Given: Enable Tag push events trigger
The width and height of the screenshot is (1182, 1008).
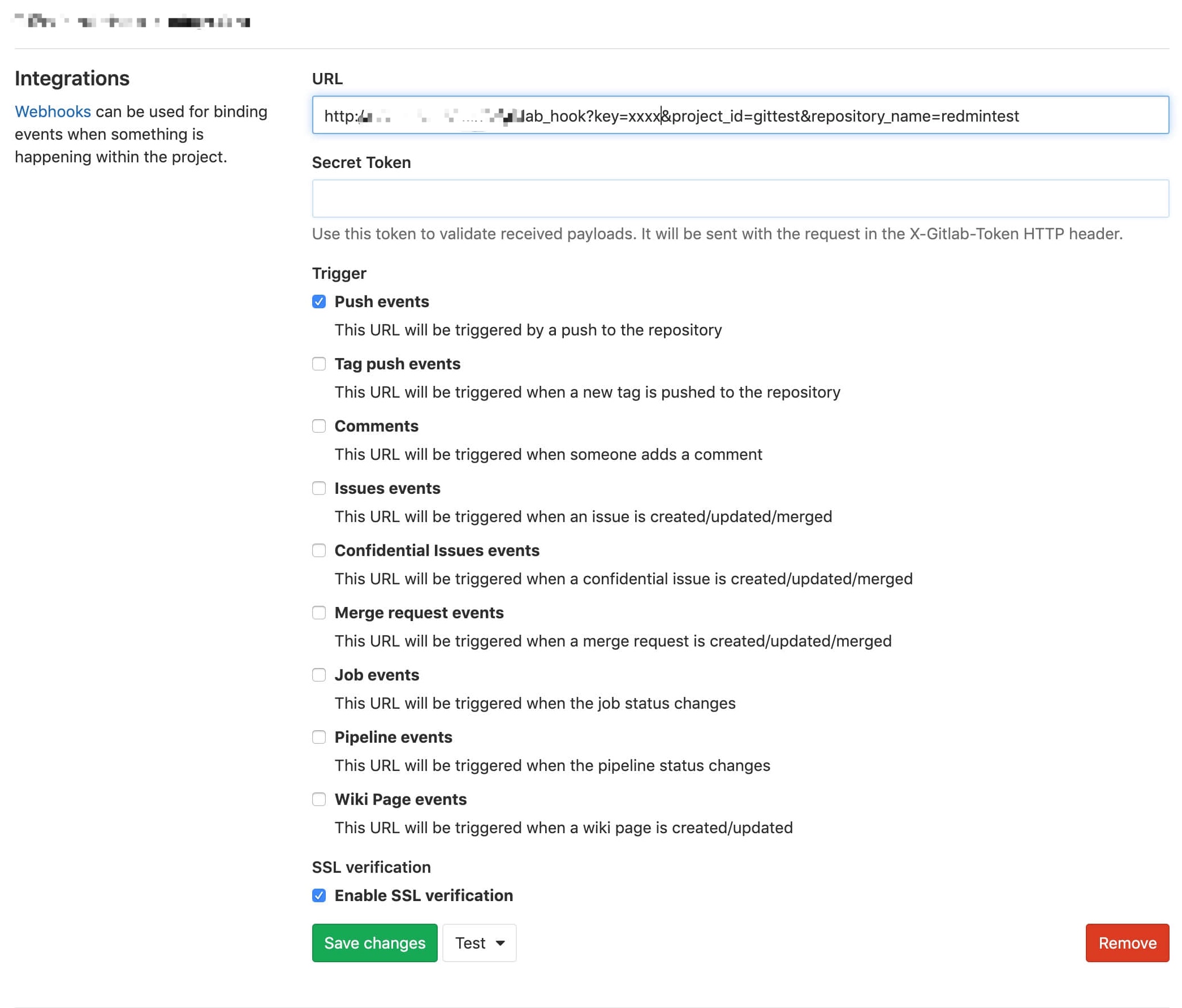Looking at the screenshot, I should [x=319, y=363].
